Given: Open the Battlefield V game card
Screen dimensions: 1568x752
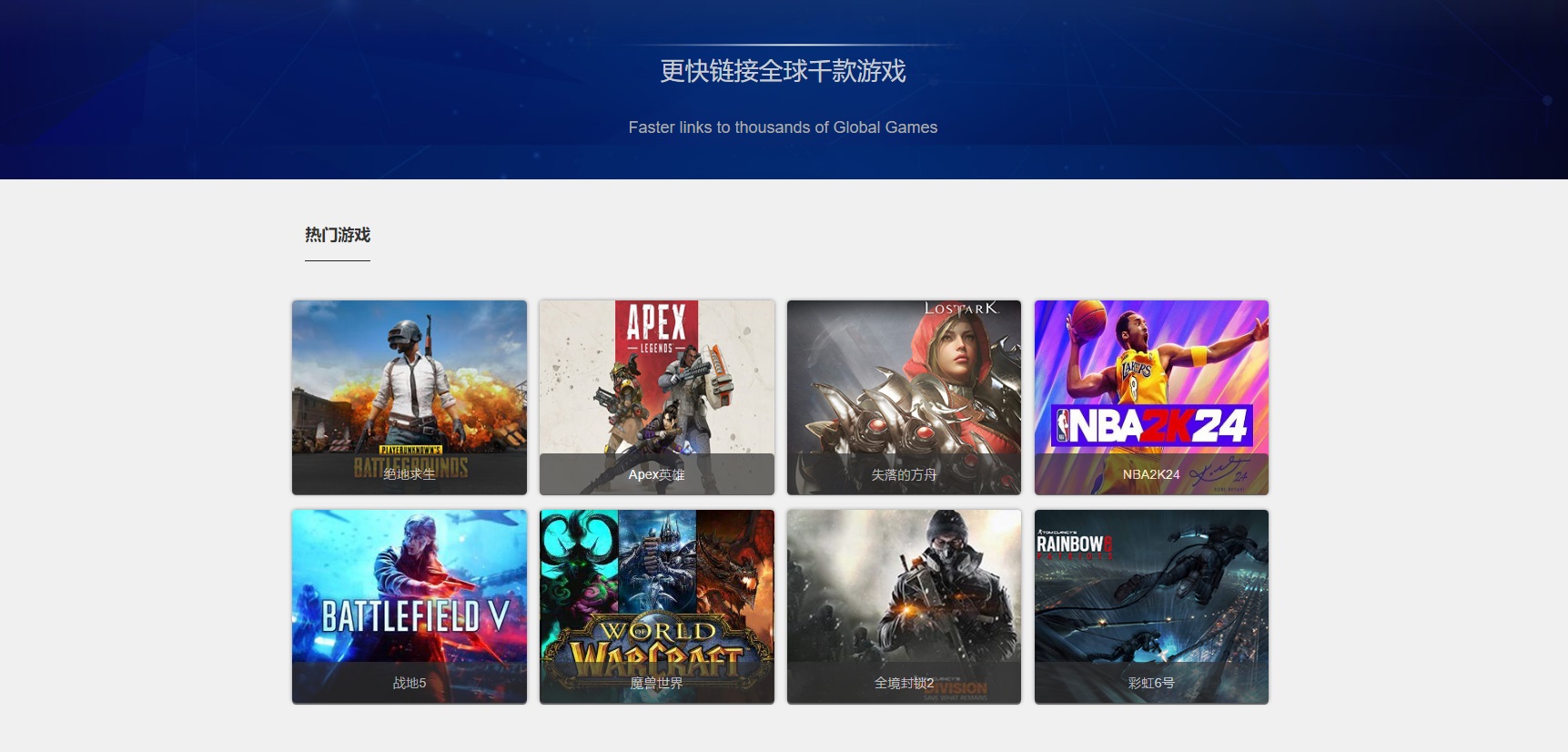Looking at the screenshot, I should pos(410,606).
